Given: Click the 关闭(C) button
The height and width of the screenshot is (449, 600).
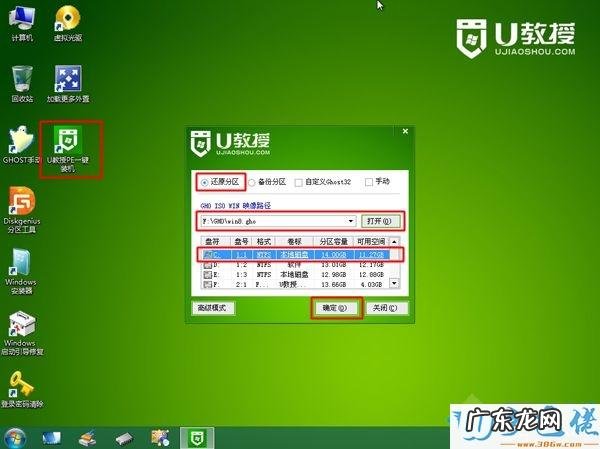Looking at the screenshot, I should coord(386,308).
